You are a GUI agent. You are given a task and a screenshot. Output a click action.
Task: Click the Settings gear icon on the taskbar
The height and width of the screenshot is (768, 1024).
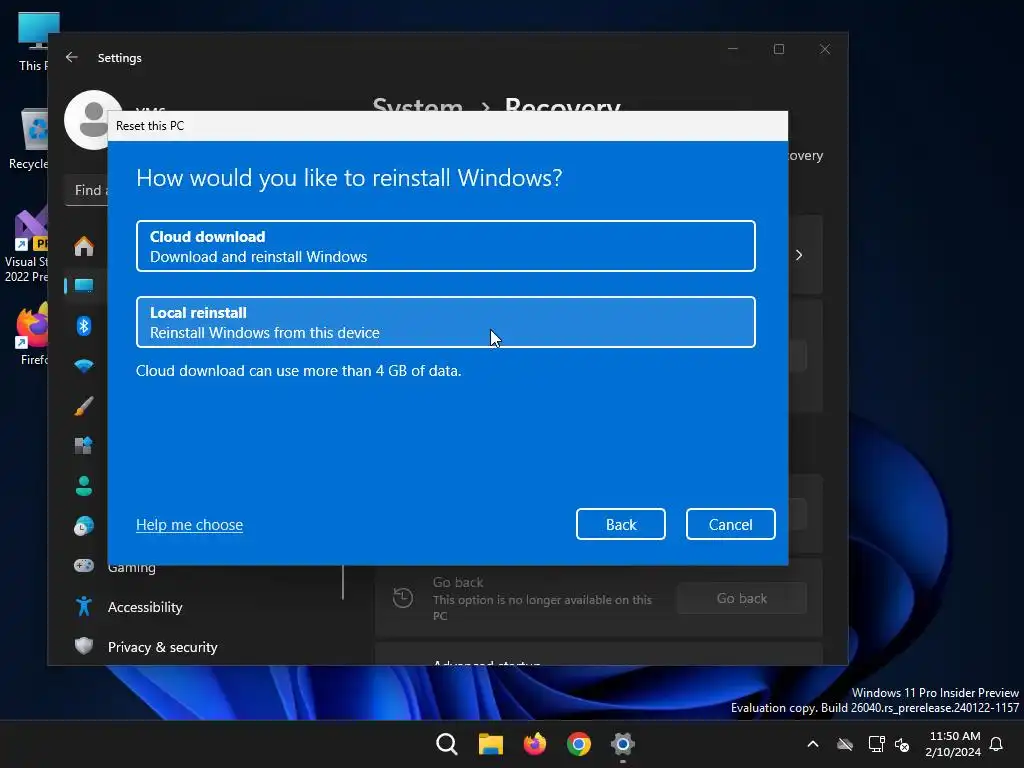tap(622, 744)
